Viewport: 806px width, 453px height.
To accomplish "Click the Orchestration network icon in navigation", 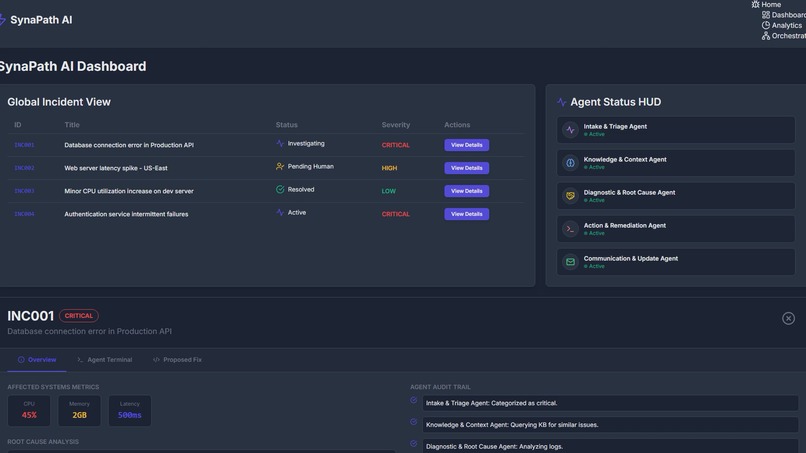I will pyautogui.click(x=766, y=35).
